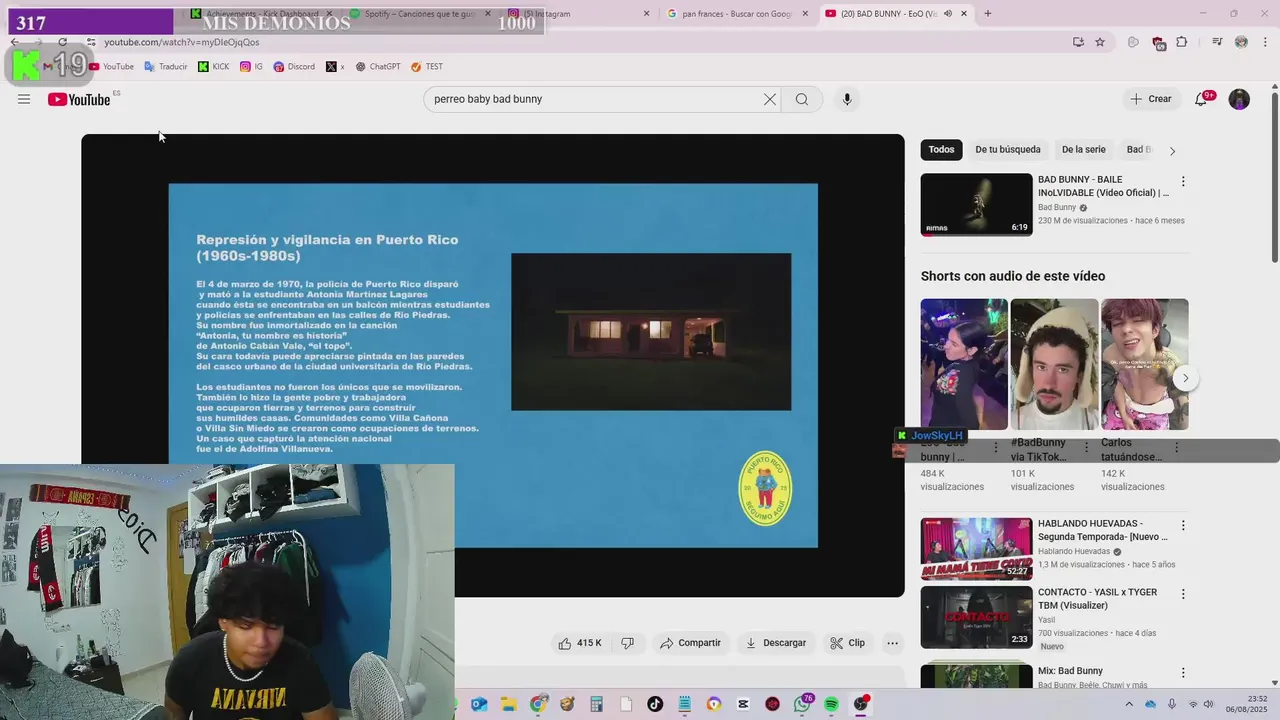Open the media control icon in toolbar
1280x720 pixels.
[x=1217, y=42]
